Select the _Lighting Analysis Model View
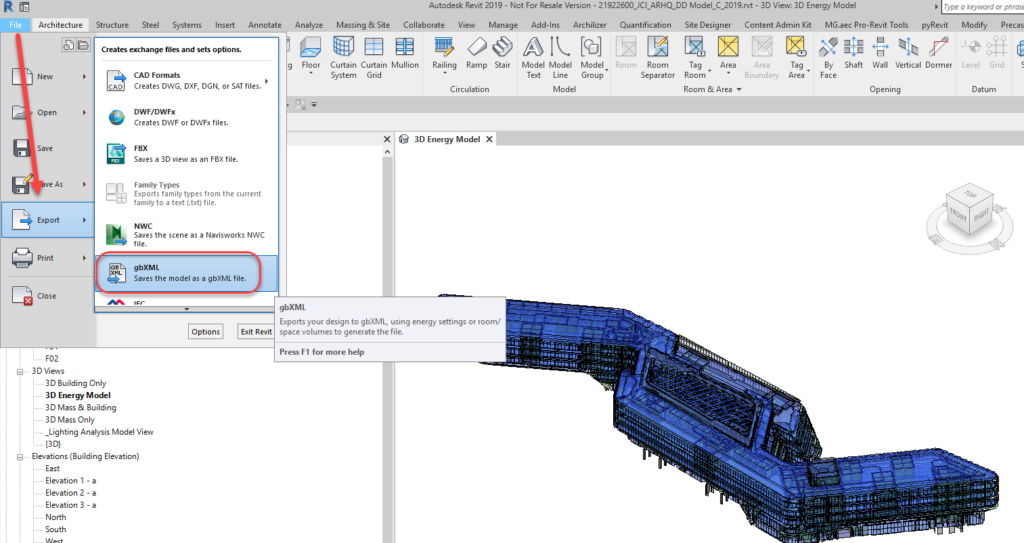The width and height of the screenshot is (1024, 543). 99,432
